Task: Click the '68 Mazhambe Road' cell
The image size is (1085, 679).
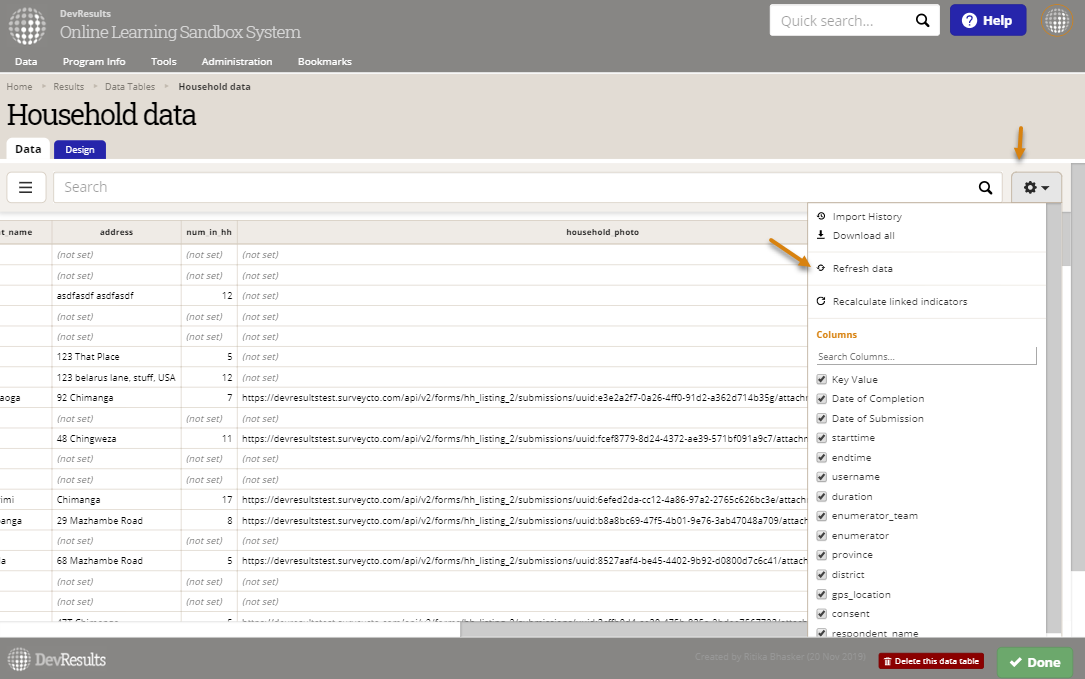Action: point(116,561)
